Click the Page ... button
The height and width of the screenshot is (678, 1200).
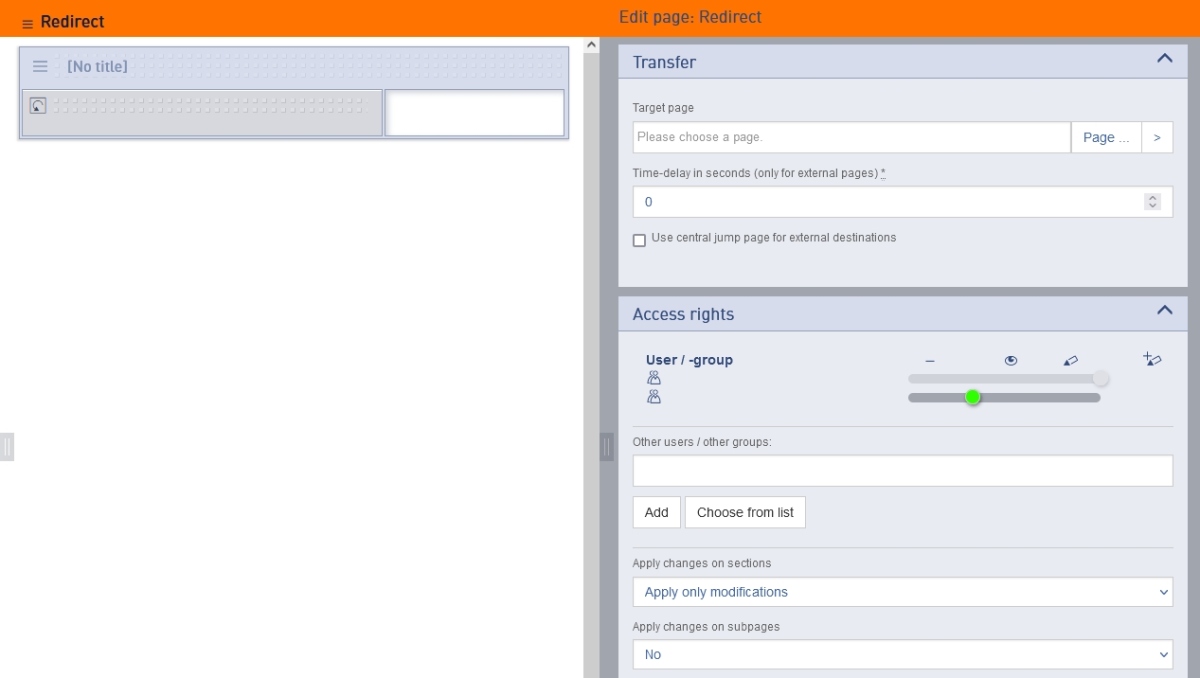pyautogui.click(x=1105, y=137)
